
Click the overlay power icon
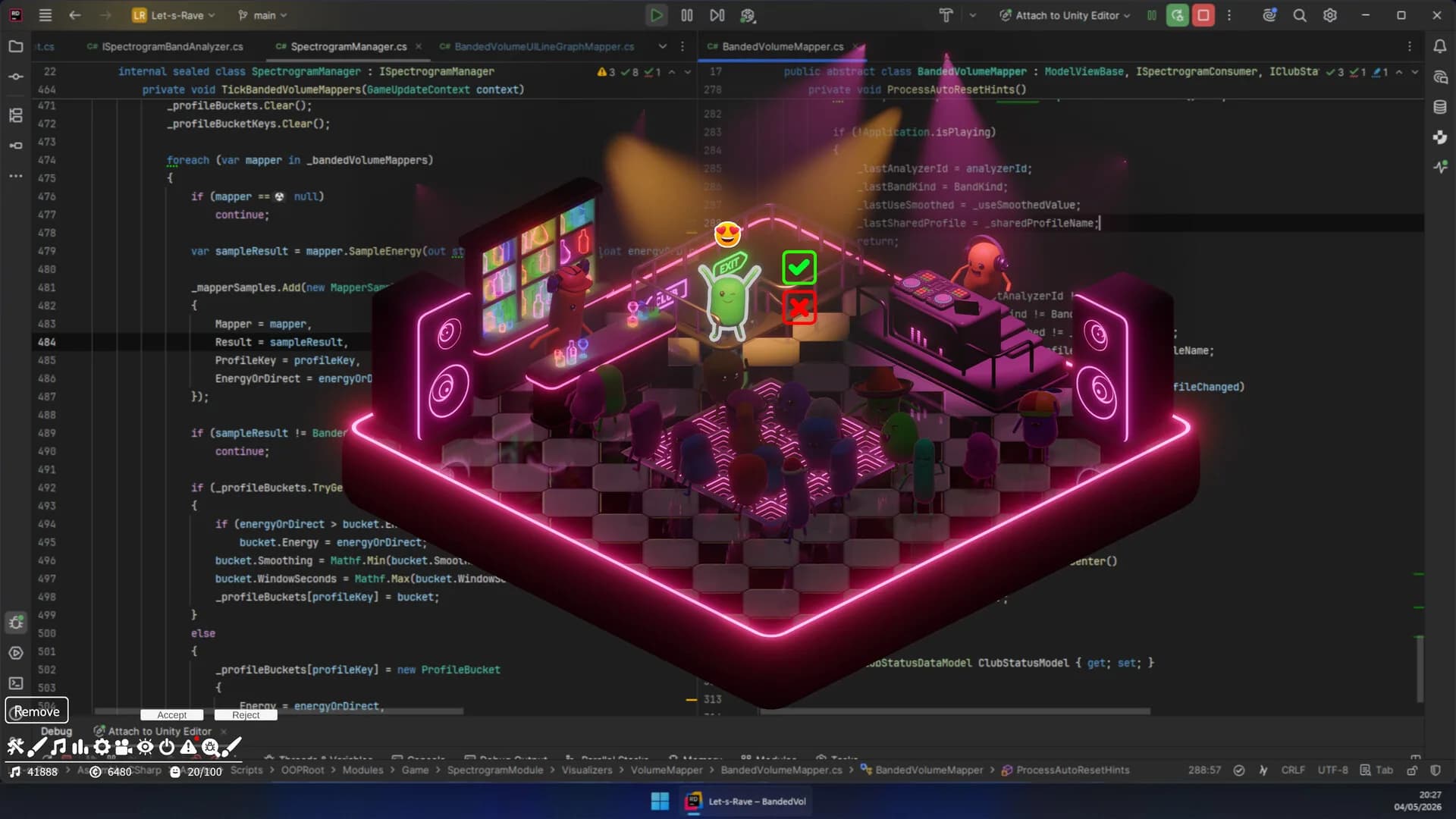click(167, 747)
